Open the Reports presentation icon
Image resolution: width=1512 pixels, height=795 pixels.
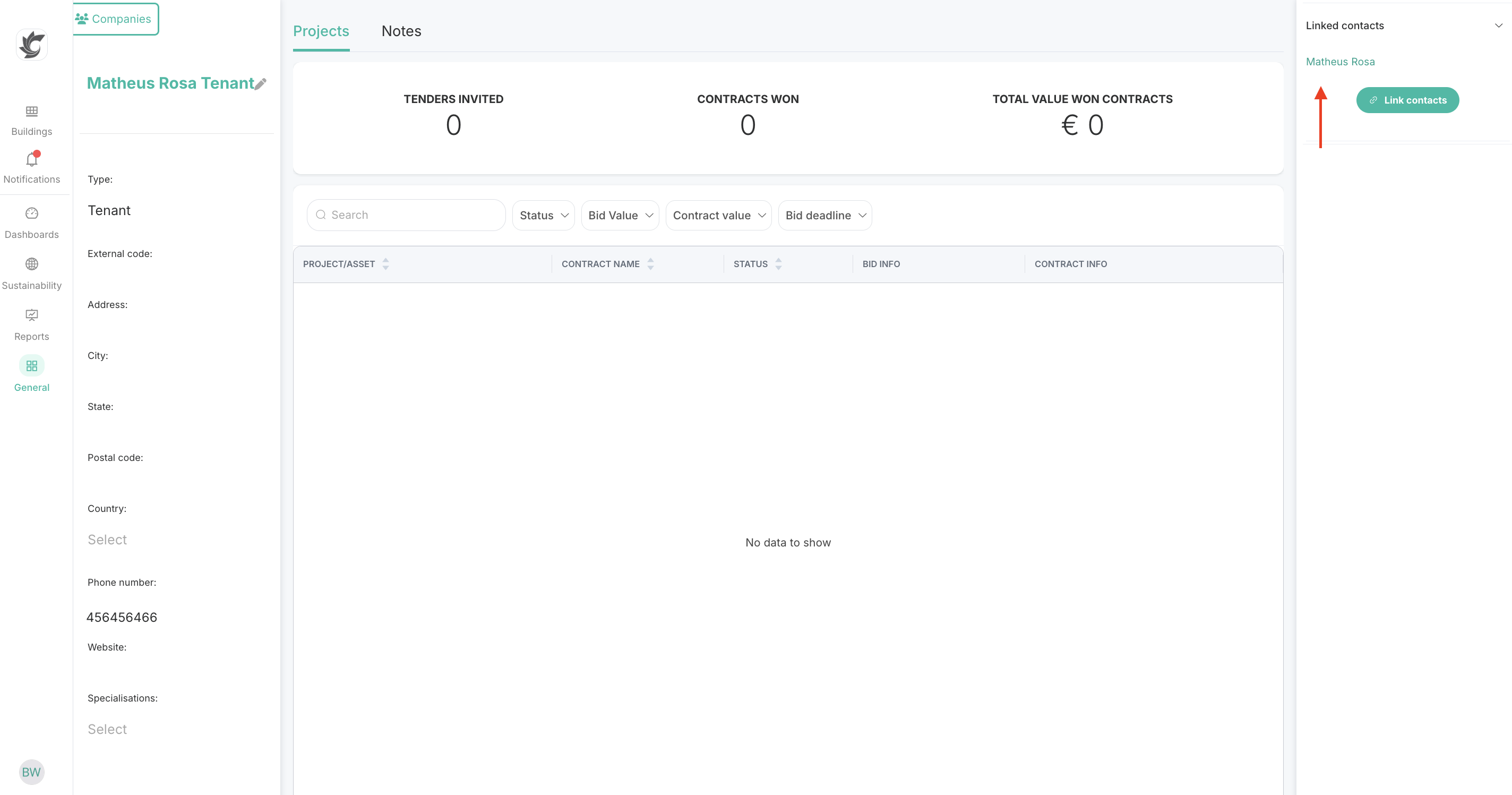32,315
